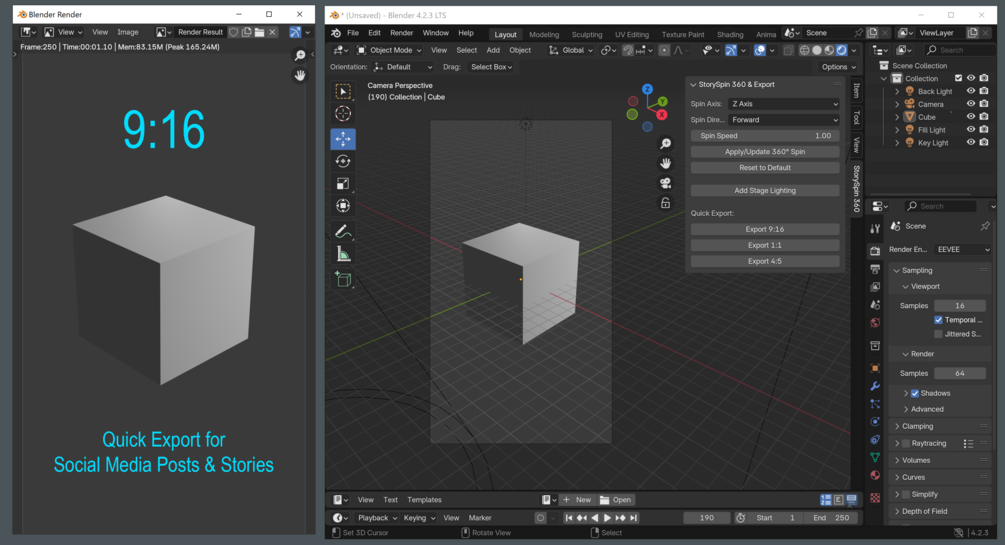Click the Export 1:1 button
The height and width of the screenshot is (545, 1005).
click(765, 245)
